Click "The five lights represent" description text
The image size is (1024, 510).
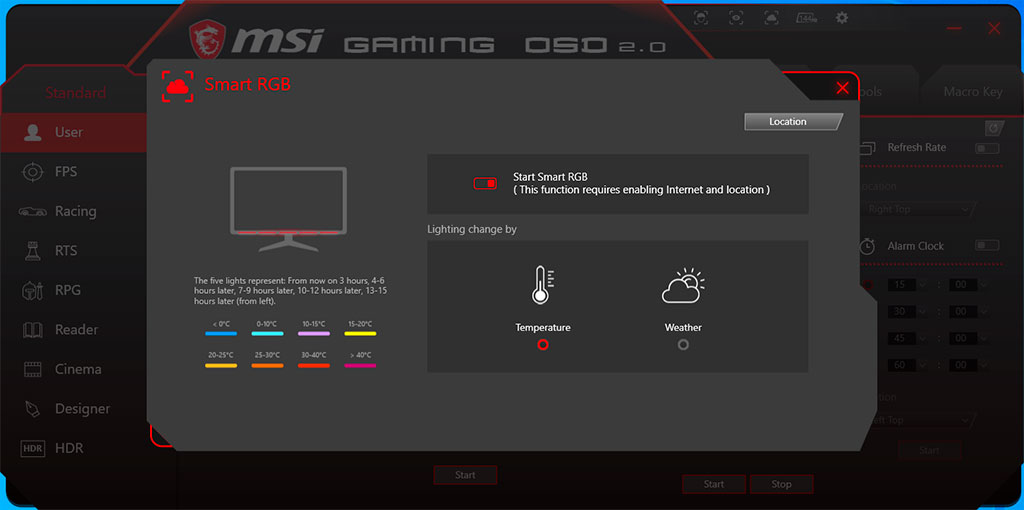click(x=291, y=291)
